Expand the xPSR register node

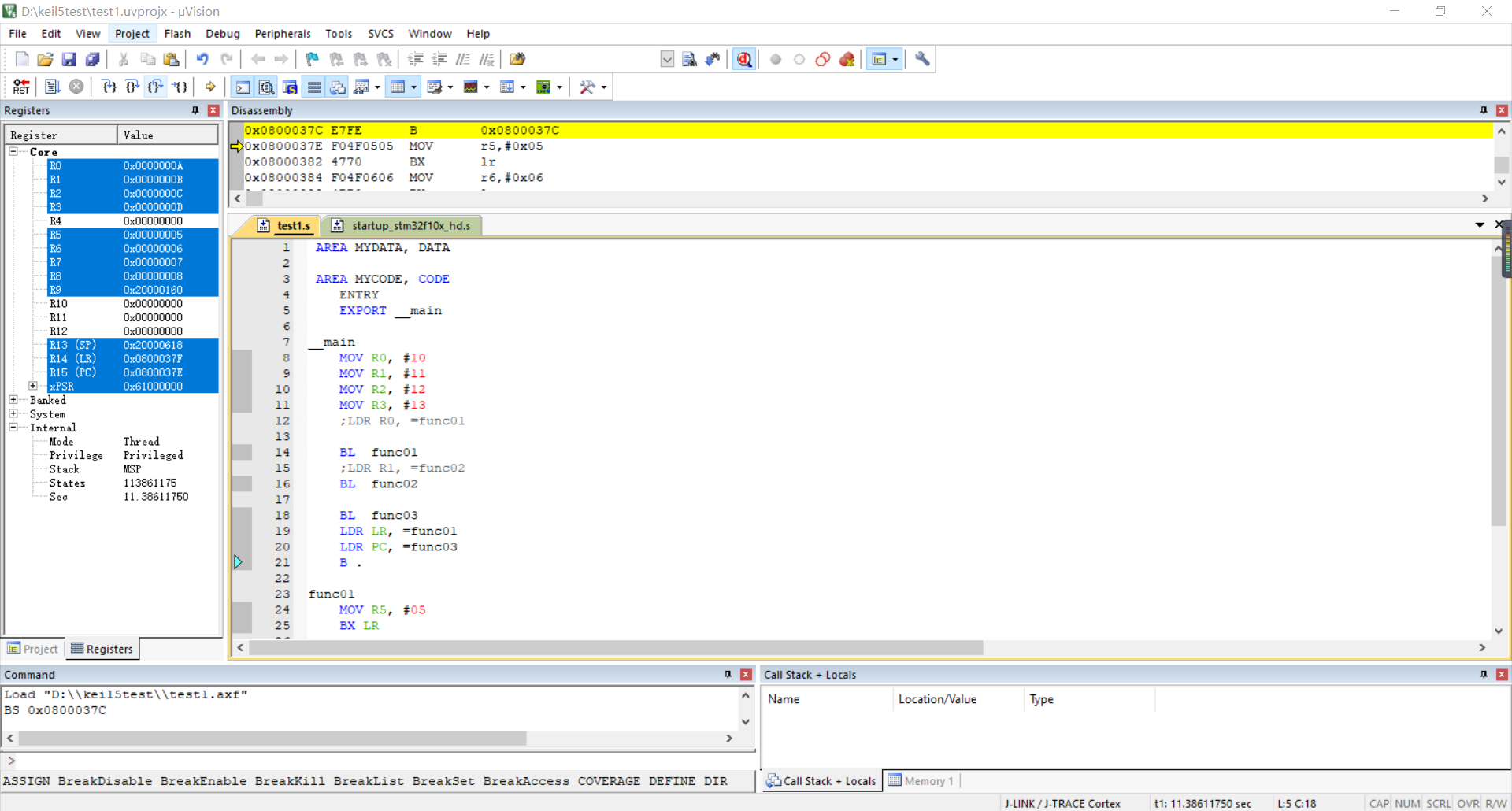33,386
